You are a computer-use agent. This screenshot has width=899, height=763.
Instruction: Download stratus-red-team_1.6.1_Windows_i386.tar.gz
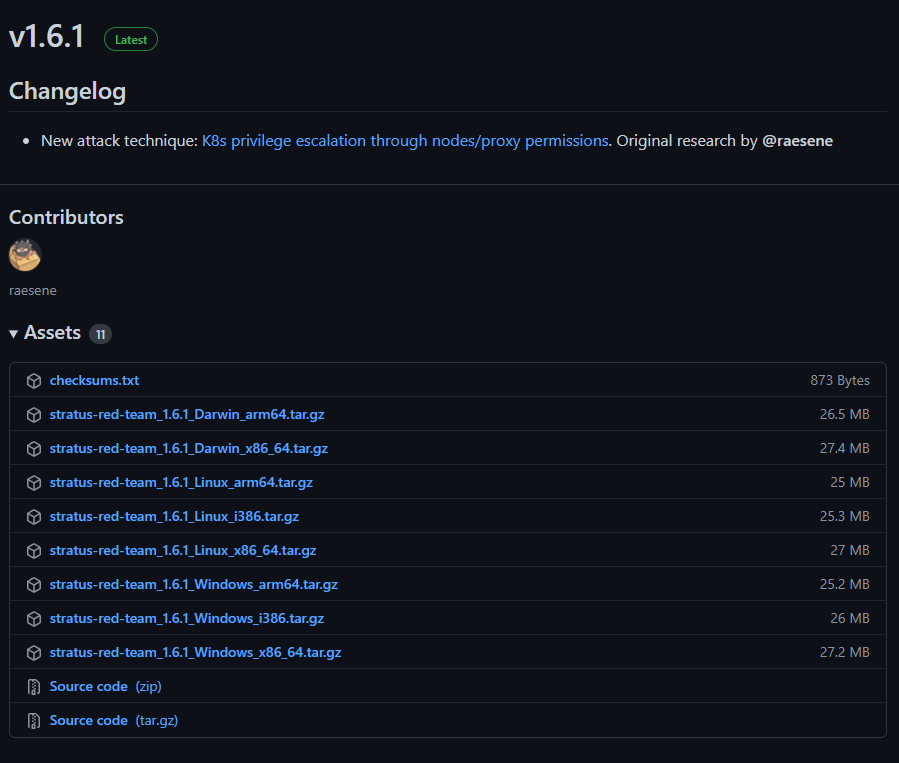point(187,619)
